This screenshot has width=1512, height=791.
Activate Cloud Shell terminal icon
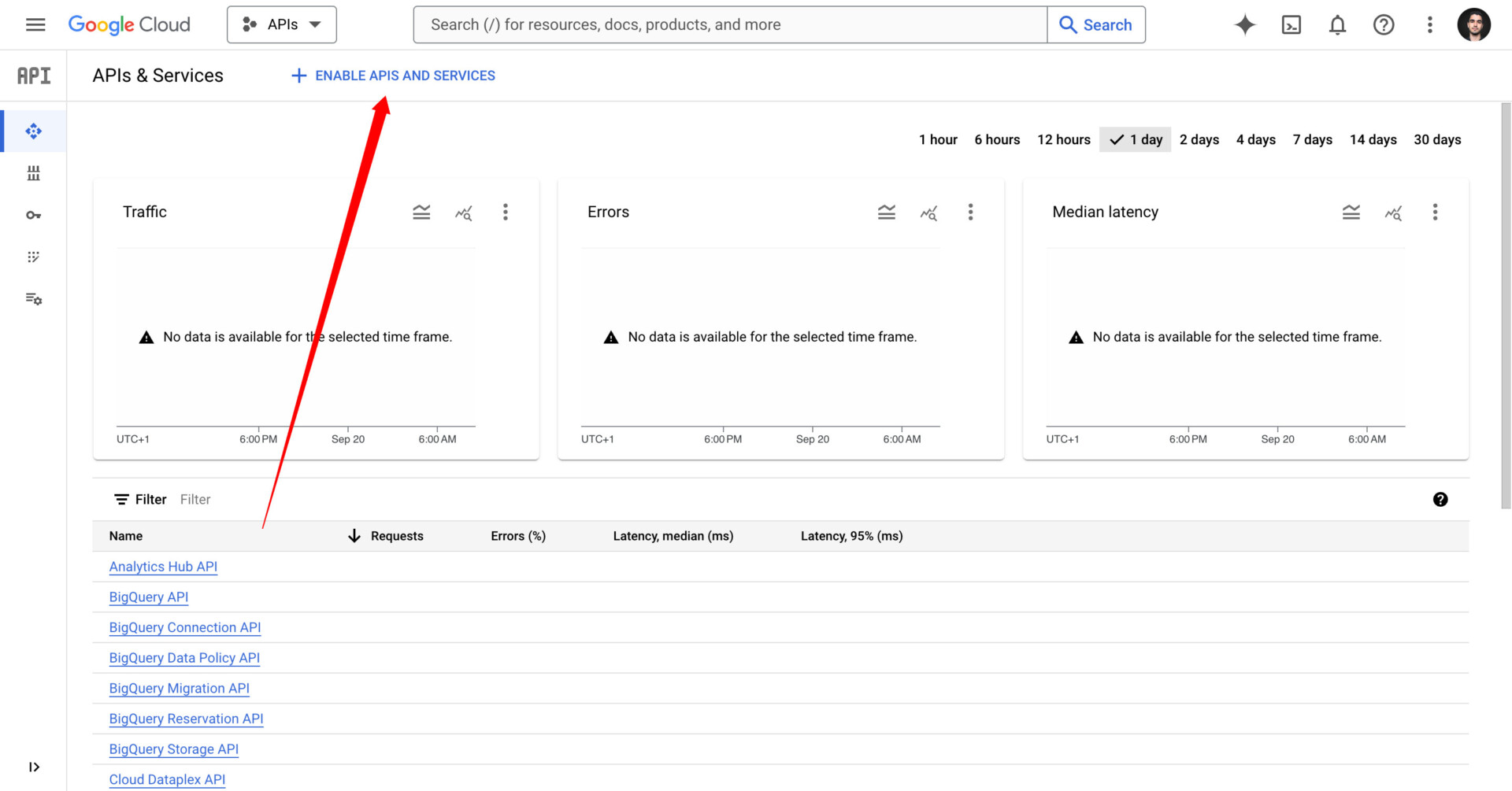[1291, 25]
